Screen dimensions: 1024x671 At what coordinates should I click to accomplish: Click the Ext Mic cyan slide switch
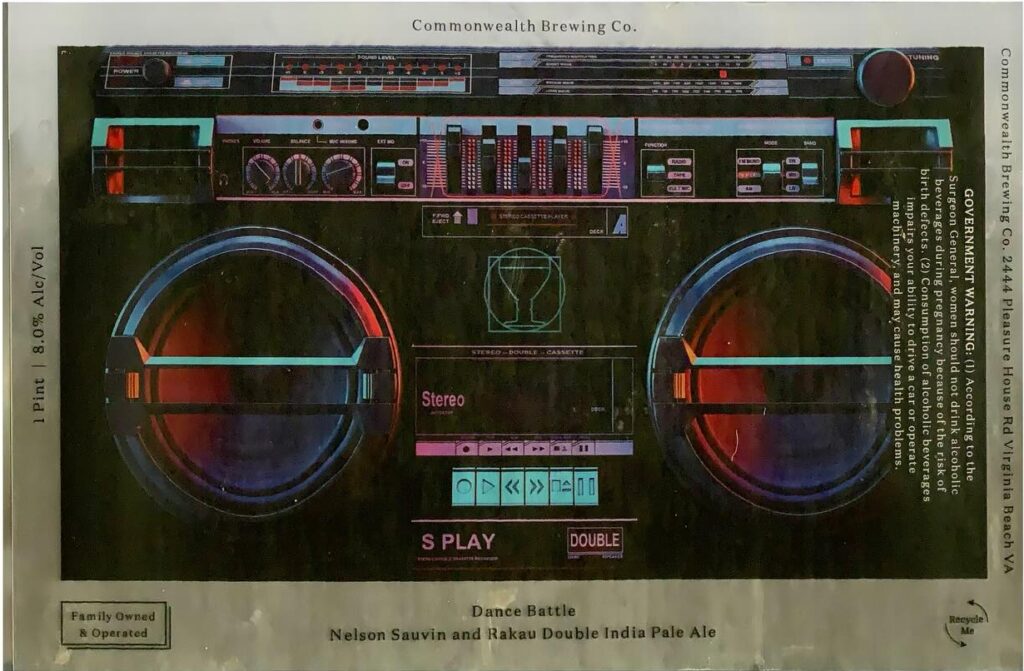click(385, 172)
